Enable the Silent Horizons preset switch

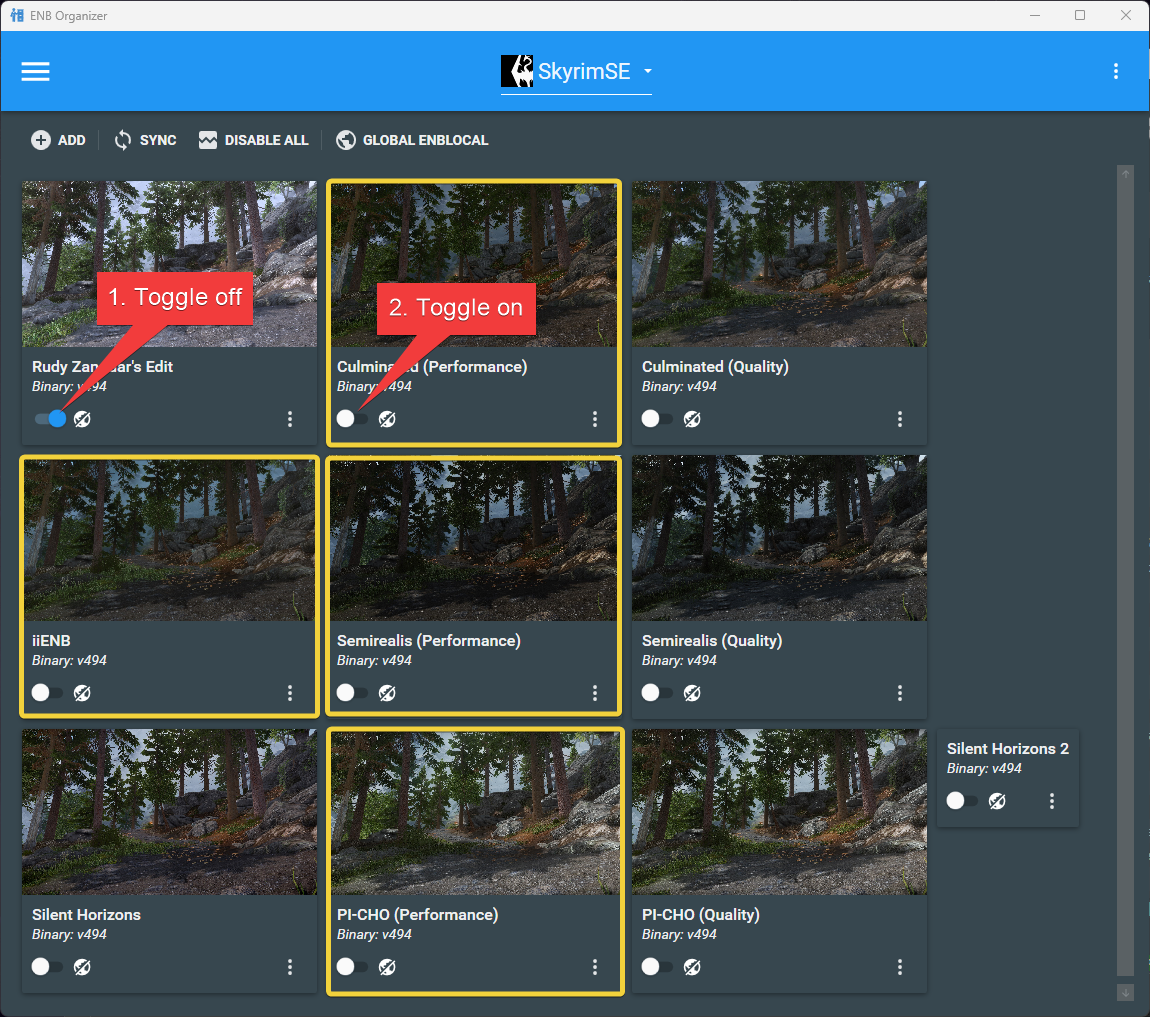click(48, 967)
